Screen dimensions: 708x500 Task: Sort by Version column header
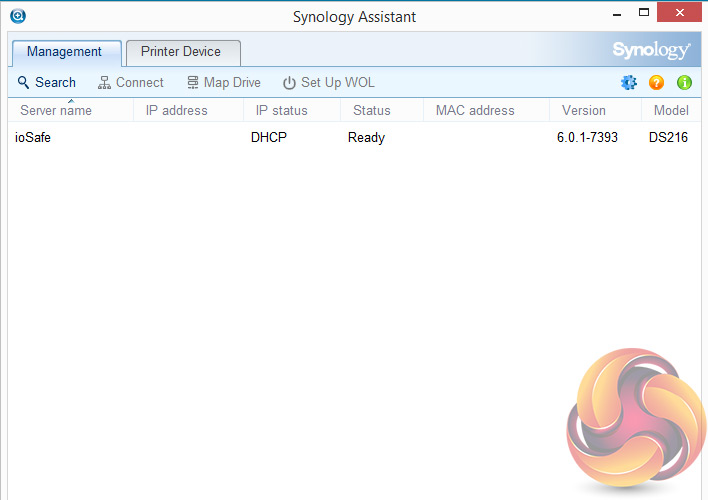[595, 110]
